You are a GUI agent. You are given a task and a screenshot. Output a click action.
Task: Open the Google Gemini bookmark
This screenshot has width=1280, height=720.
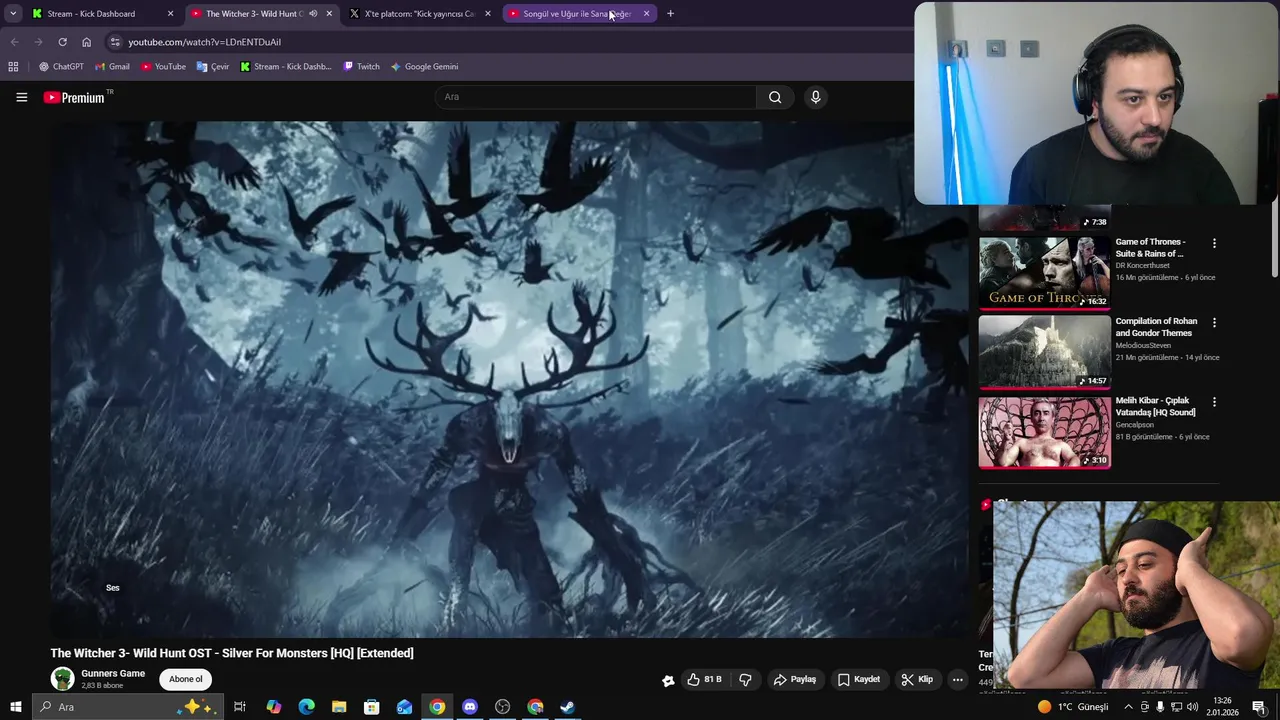[x=424, y=67]
